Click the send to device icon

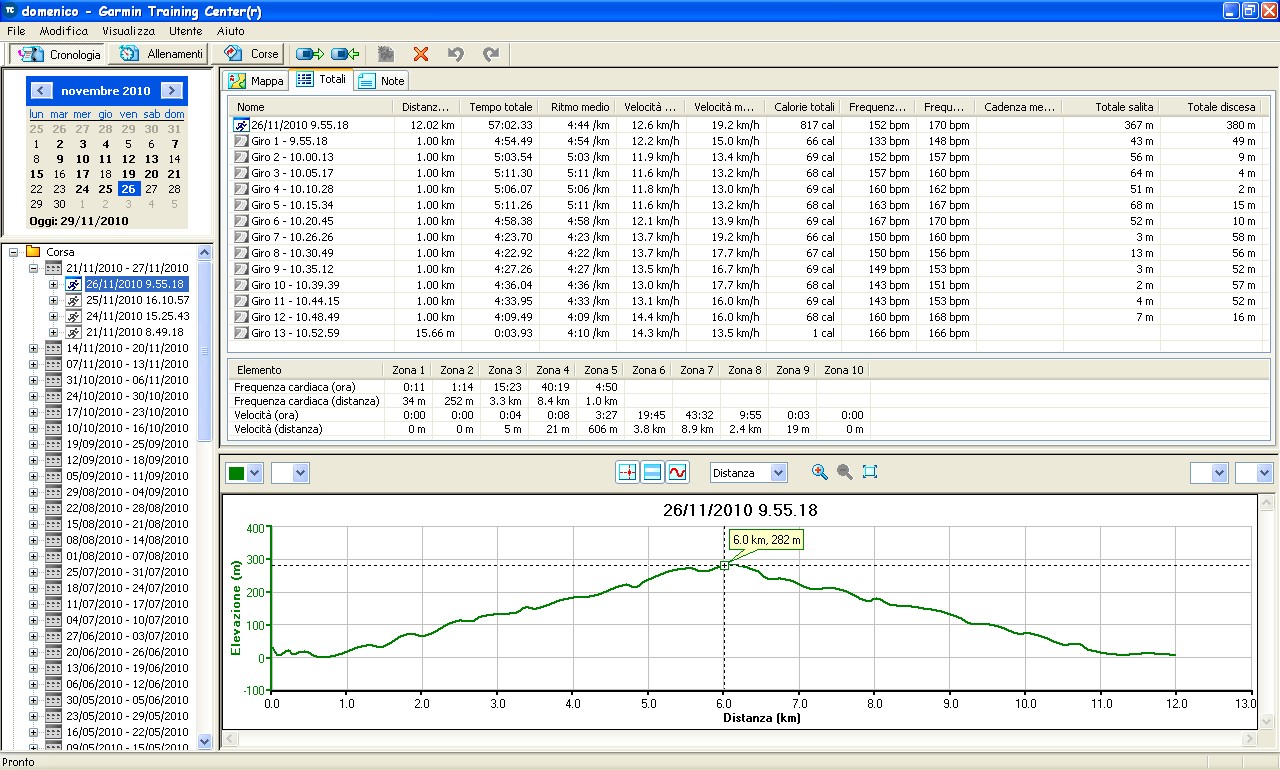[x=310, y=54]
